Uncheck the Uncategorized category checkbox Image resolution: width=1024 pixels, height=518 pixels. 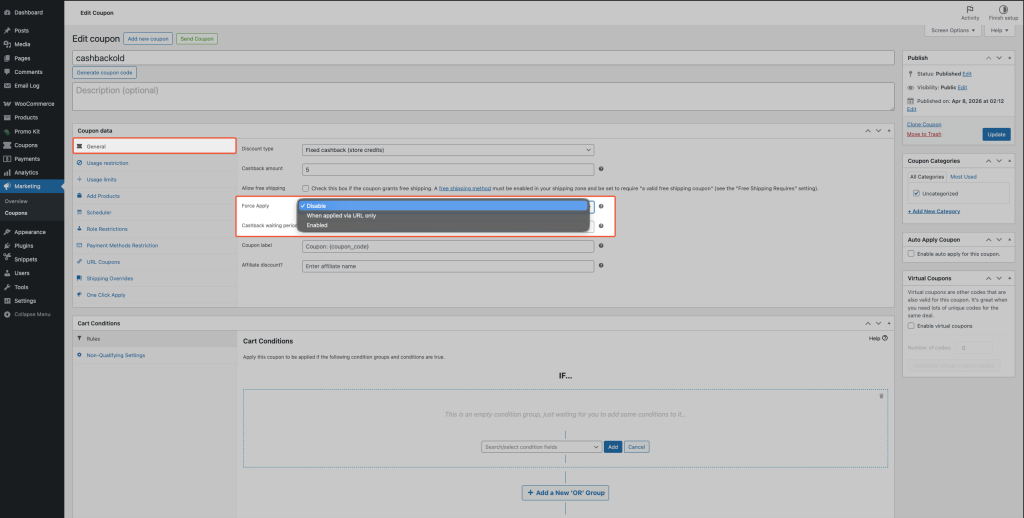pyautogui.click(x=916, y=193)
